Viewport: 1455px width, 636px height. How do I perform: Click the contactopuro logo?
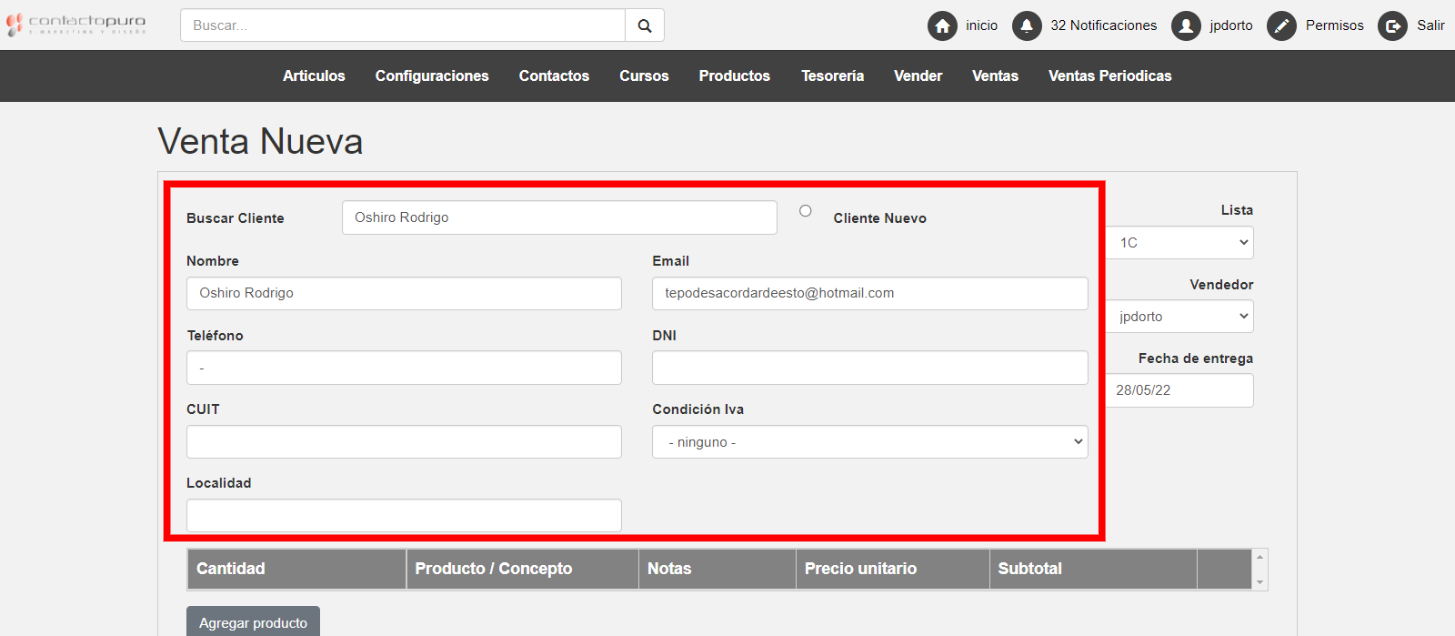pos(76,24)
